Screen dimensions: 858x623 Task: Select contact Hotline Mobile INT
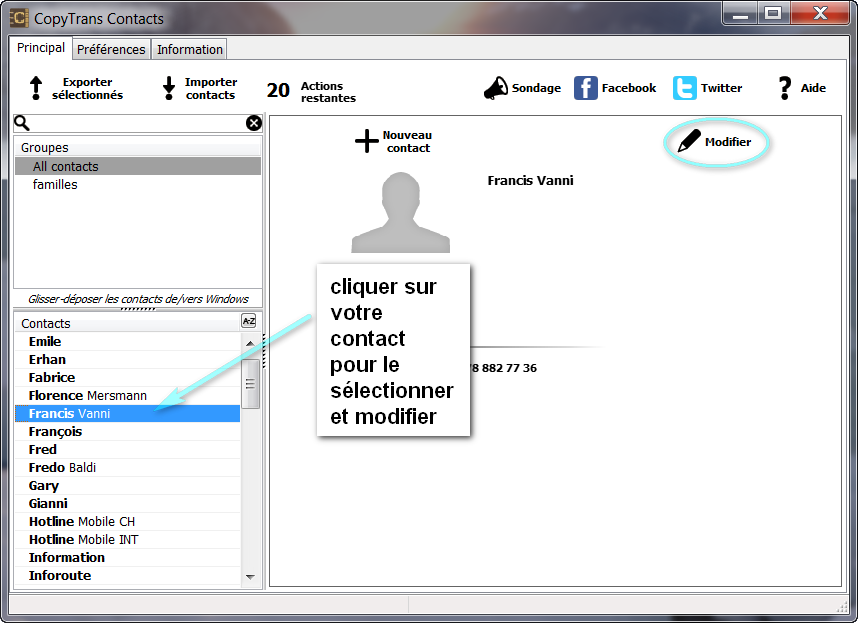[127, 539]
